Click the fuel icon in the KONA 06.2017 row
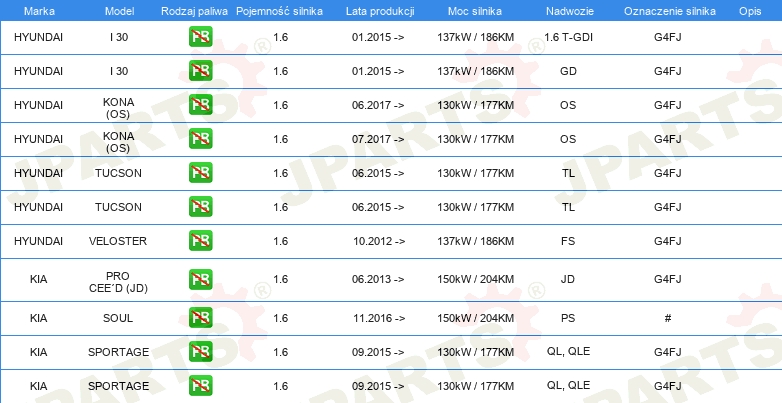The height and width of the screenshot is (403, 782). tap(200, 105)
